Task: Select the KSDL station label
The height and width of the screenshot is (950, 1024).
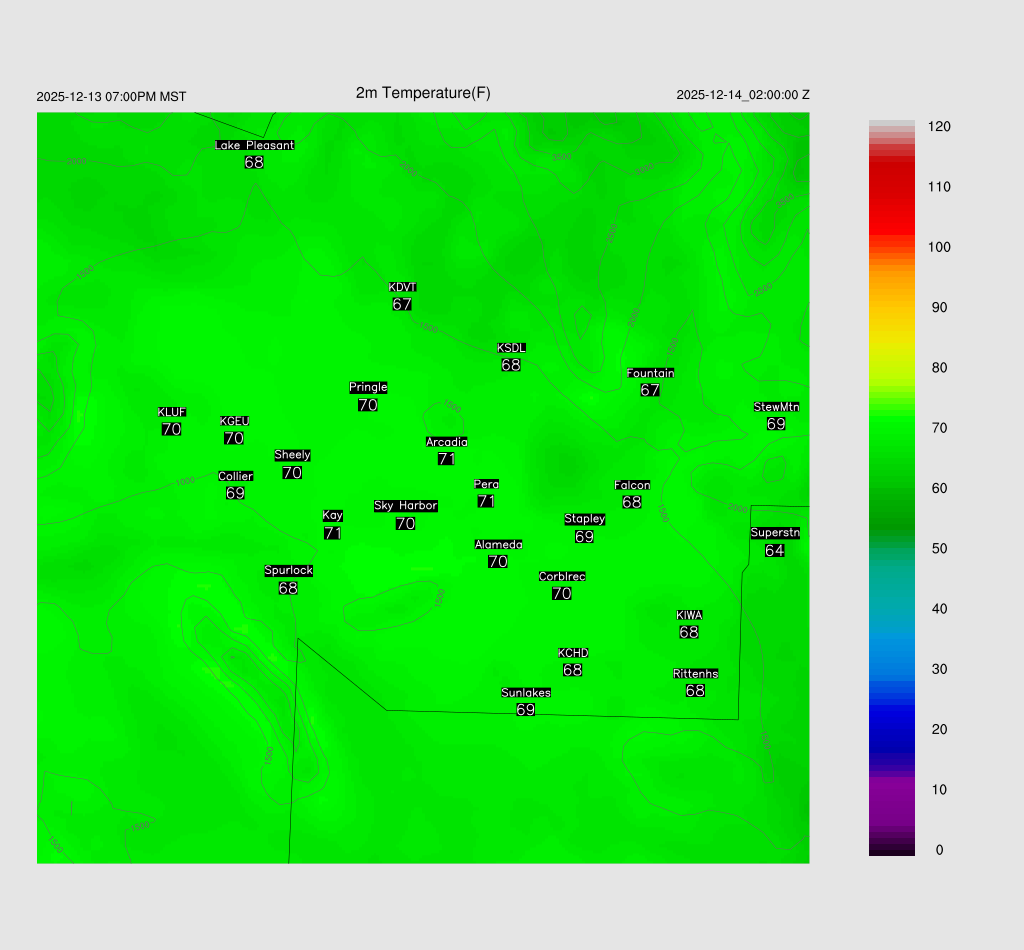Action: 511,348
